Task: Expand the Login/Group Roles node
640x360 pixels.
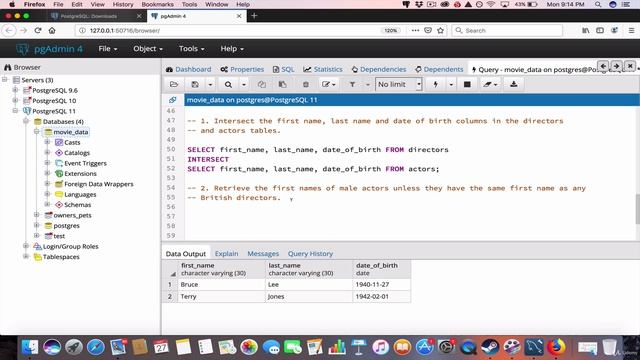Action: click(26, 246)
